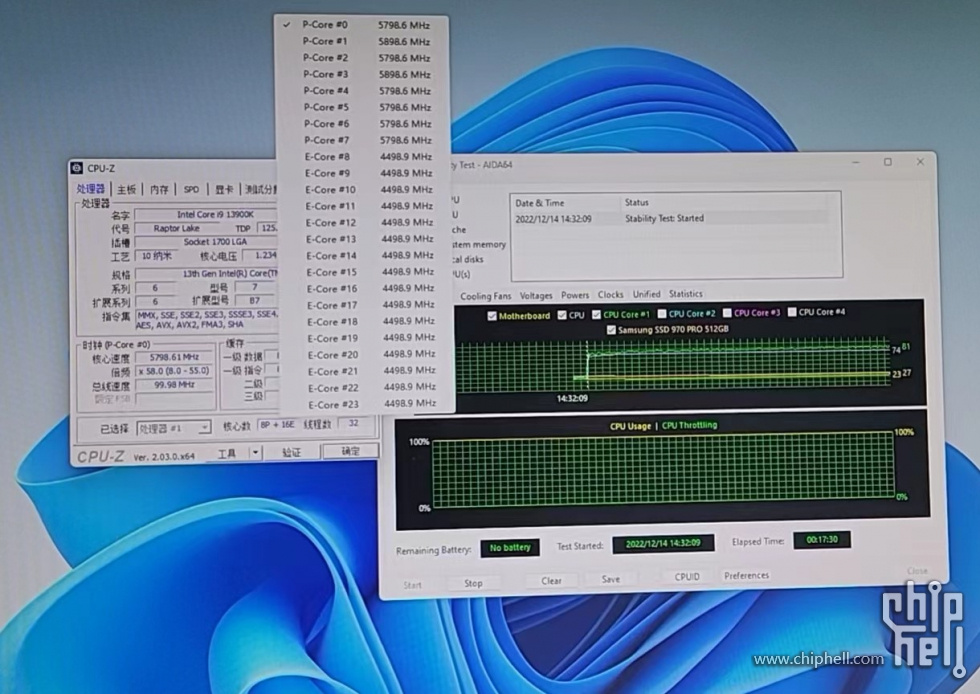
Task: Open the Clocks tab in AIDA64
Action: [x=611, y=294]
